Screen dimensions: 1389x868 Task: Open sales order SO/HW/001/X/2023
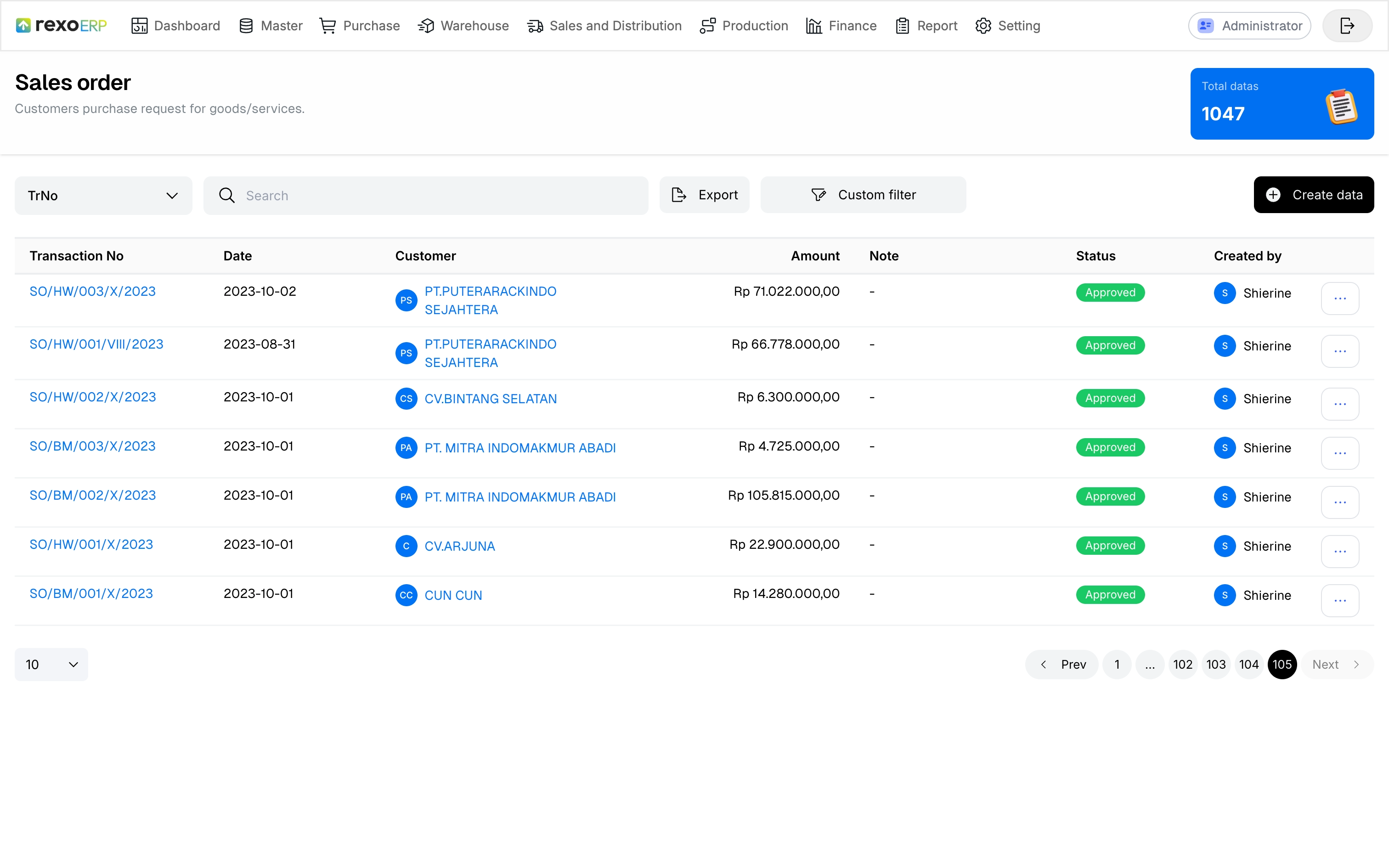pos(91,545)
